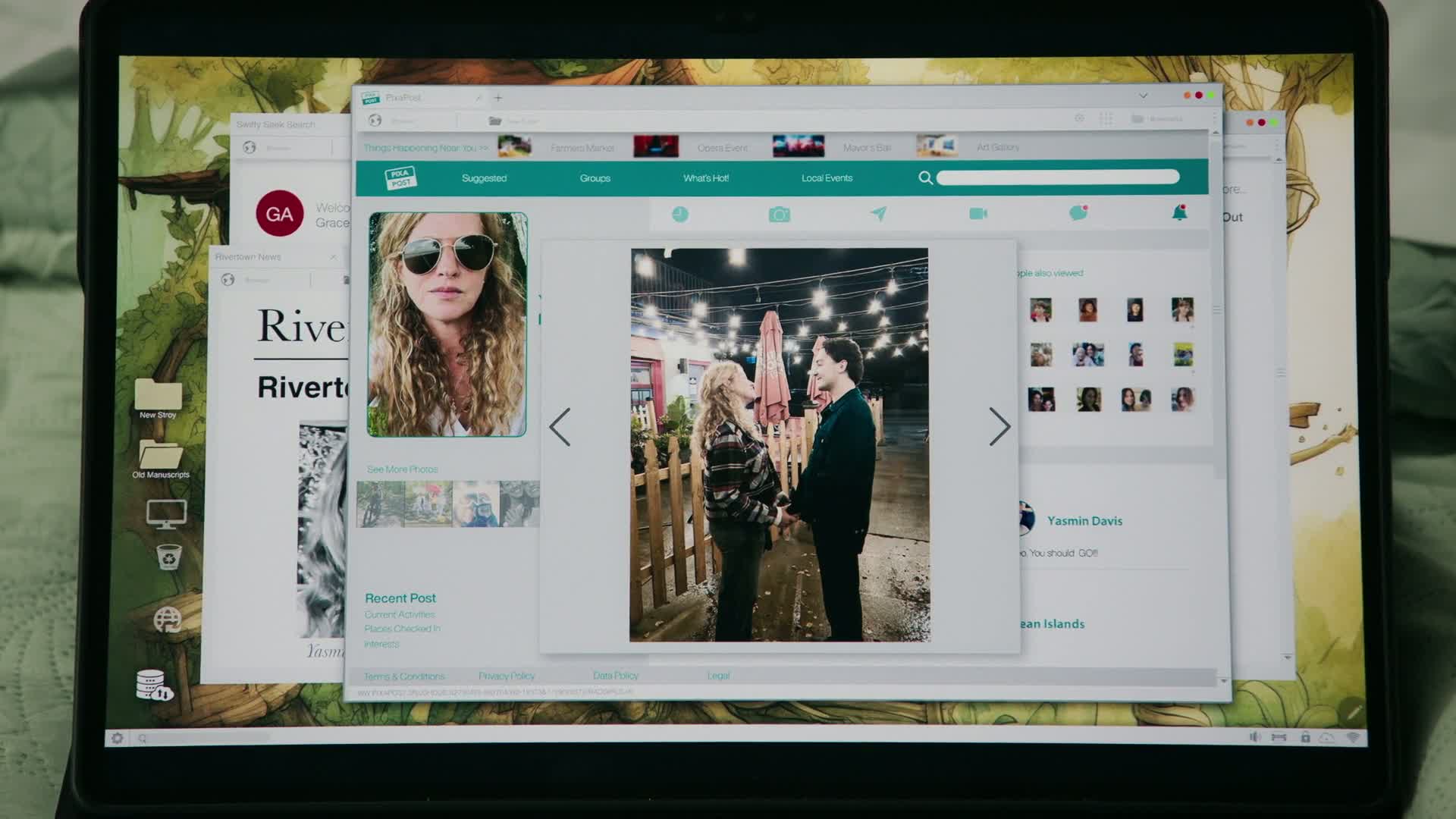
Task: Switch to Local Events tab
Action: pos(827,178)
